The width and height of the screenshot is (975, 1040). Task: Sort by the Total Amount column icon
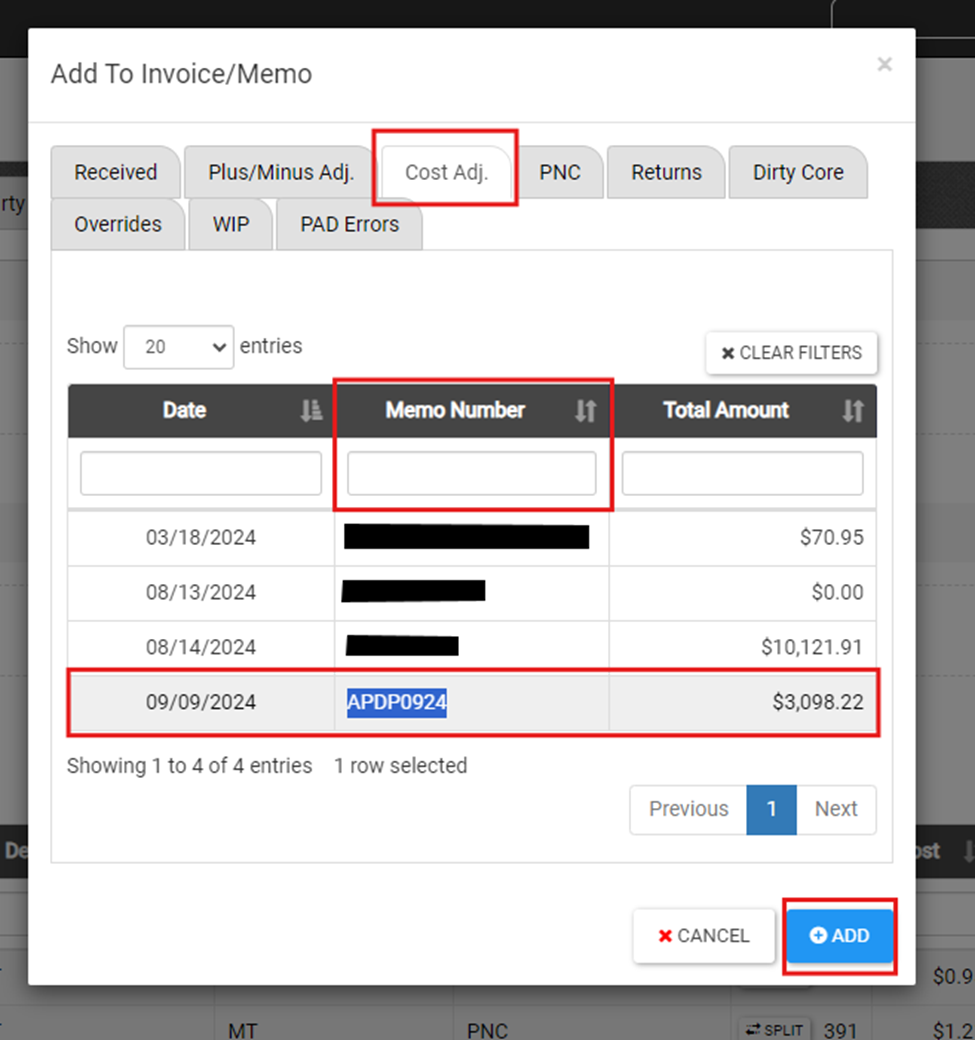(x=853, y=411)
